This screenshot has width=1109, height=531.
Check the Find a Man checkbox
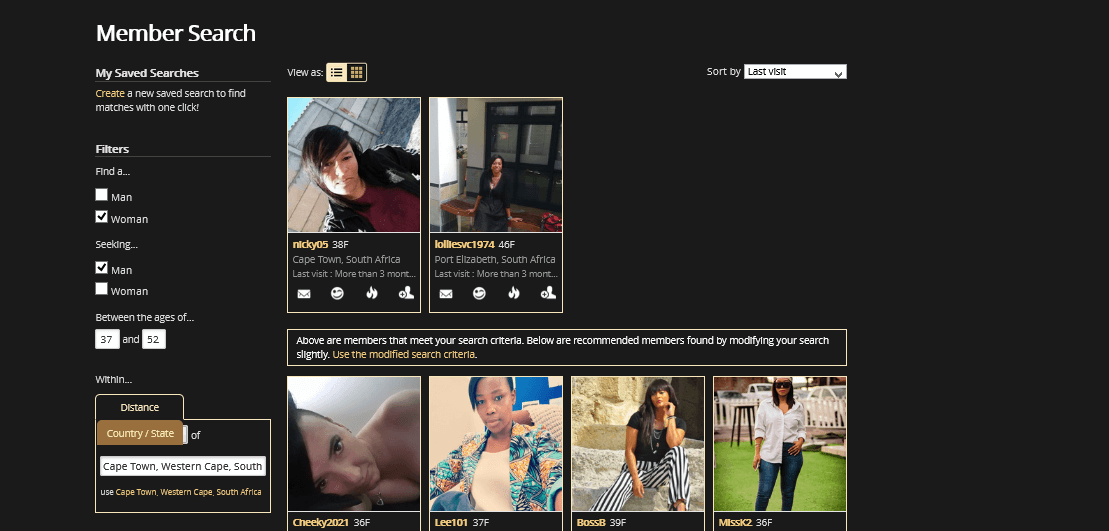tap(101, 194)
